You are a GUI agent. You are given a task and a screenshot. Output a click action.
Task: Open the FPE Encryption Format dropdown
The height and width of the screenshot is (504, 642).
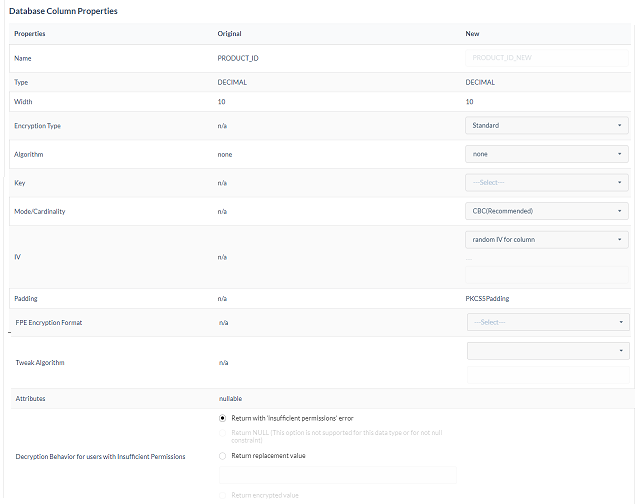pyautogui.click(x=547, y=322)
